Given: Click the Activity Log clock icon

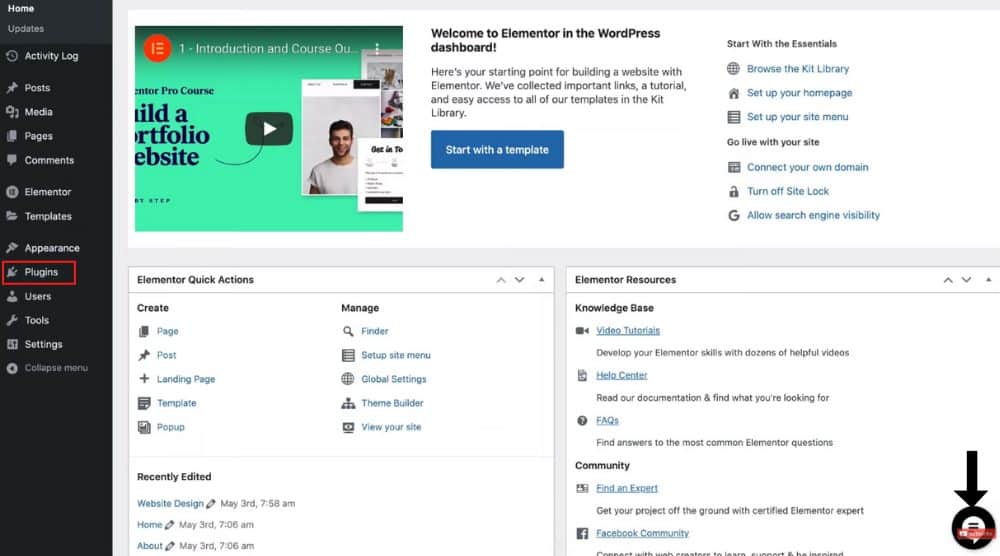Looking at the screenshot, I should click(x=11, y=56).
